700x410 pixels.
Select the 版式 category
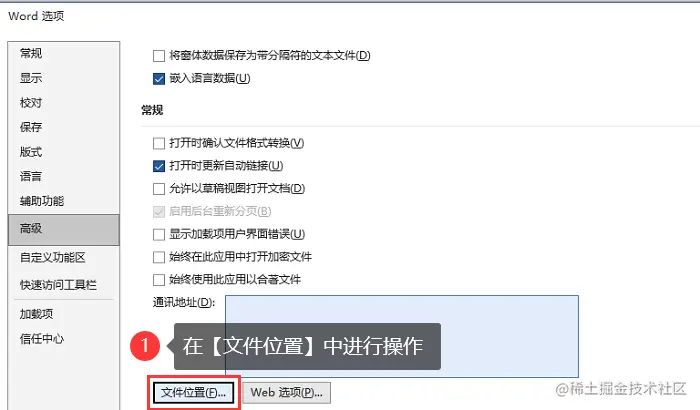click(x=31, y=152)
